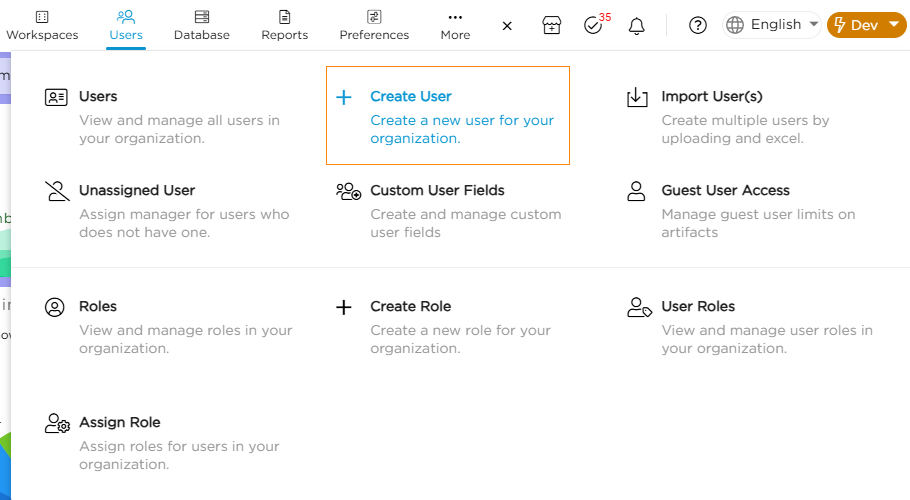Click the notification bell icon
This screenshot has height=500, width=910.
point(636,25)
